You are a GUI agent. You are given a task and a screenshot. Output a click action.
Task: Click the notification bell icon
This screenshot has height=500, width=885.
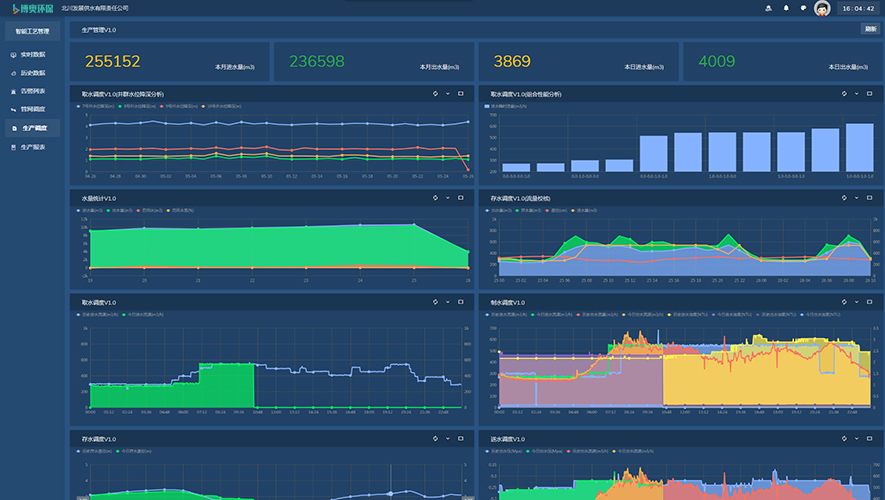786,8
